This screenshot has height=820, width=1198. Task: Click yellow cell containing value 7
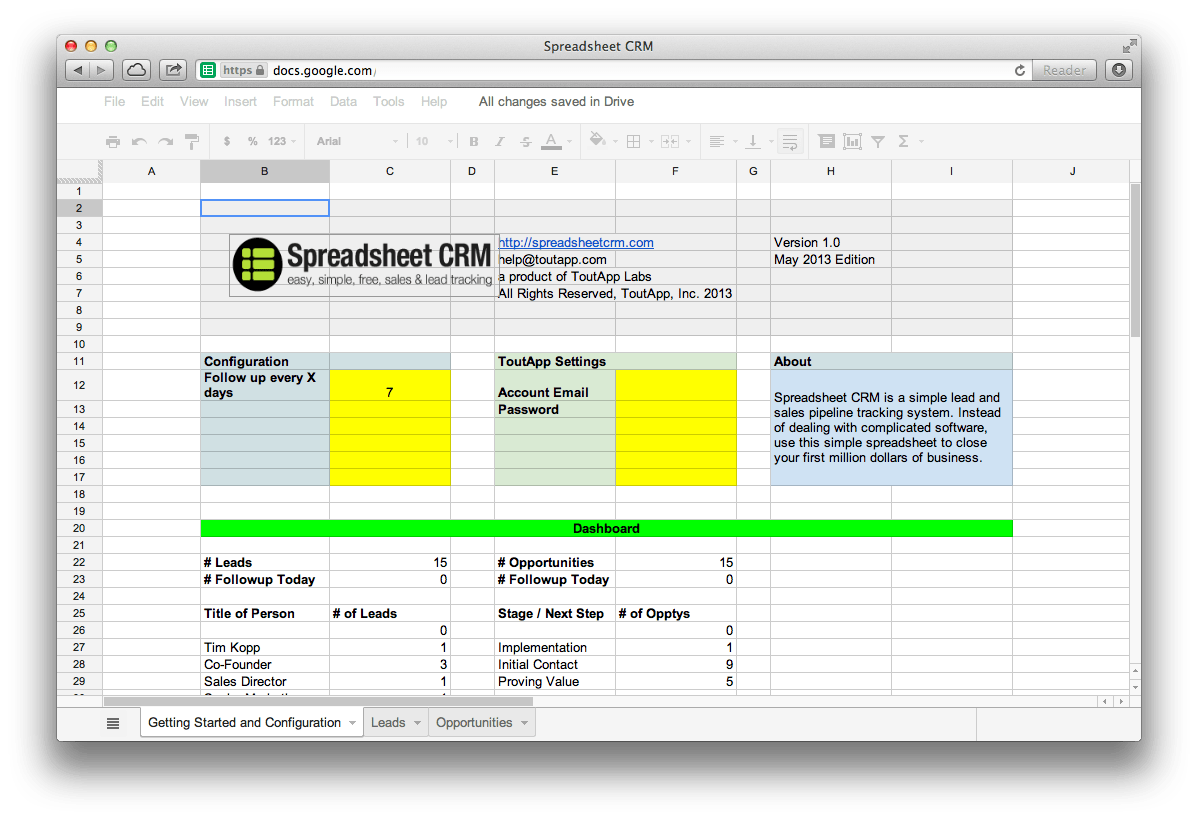coord(390,385)
